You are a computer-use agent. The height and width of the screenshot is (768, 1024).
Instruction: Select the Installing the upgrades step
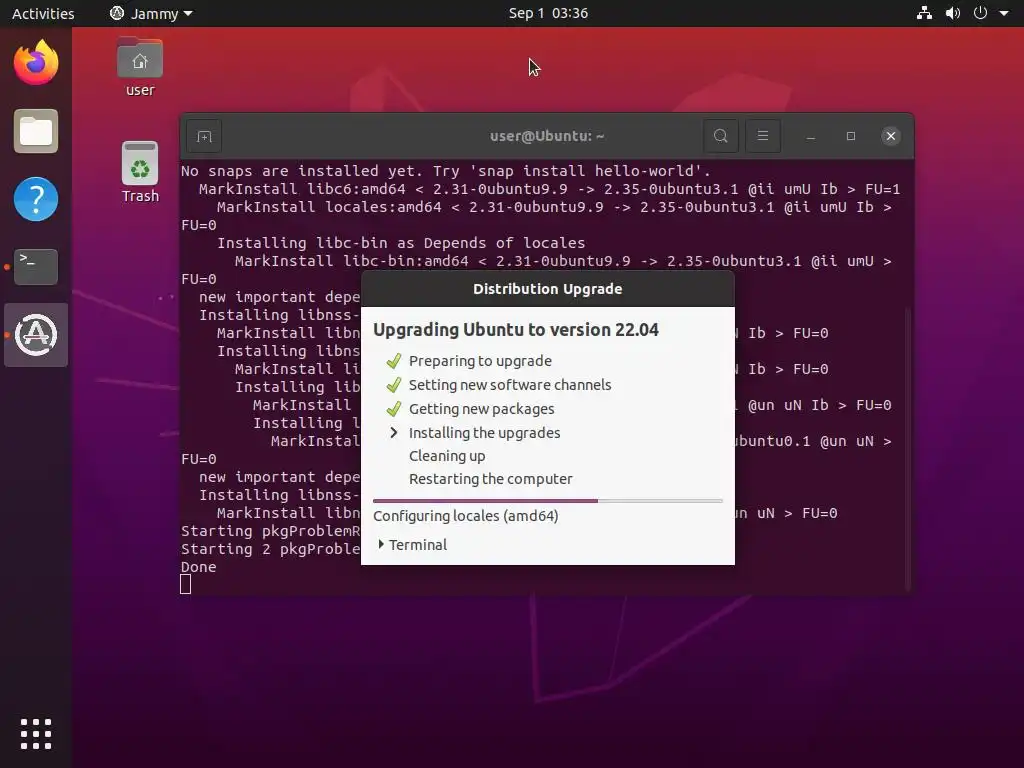pos(484,433)
